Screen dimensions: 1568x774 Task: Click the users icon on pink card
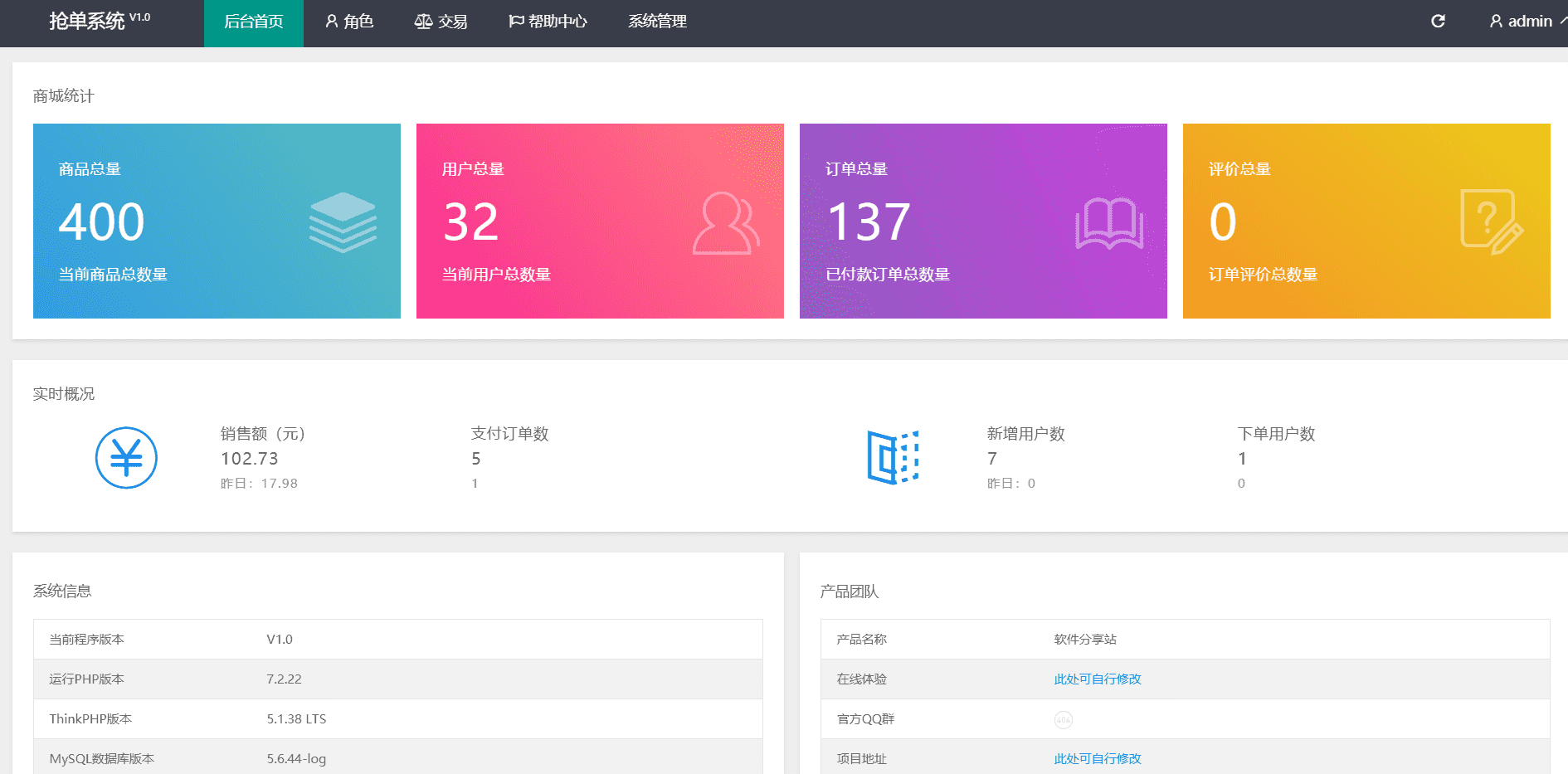click(x=725, y=223)
